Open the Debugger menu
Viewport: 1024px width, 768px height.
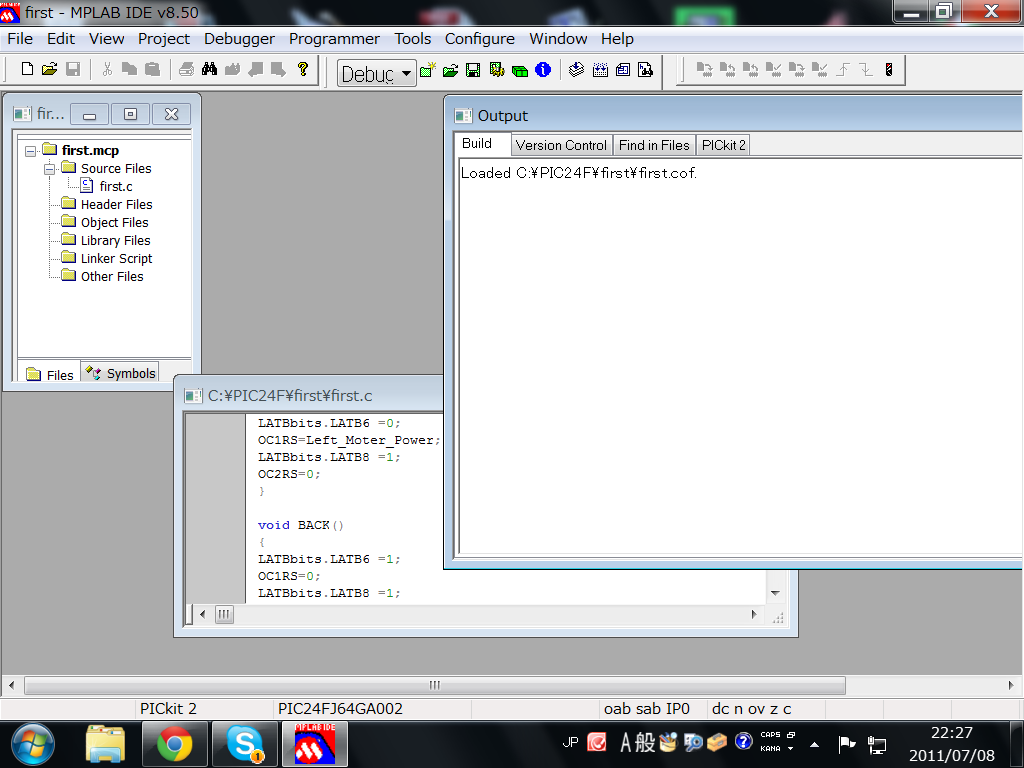tap(239, 39)
